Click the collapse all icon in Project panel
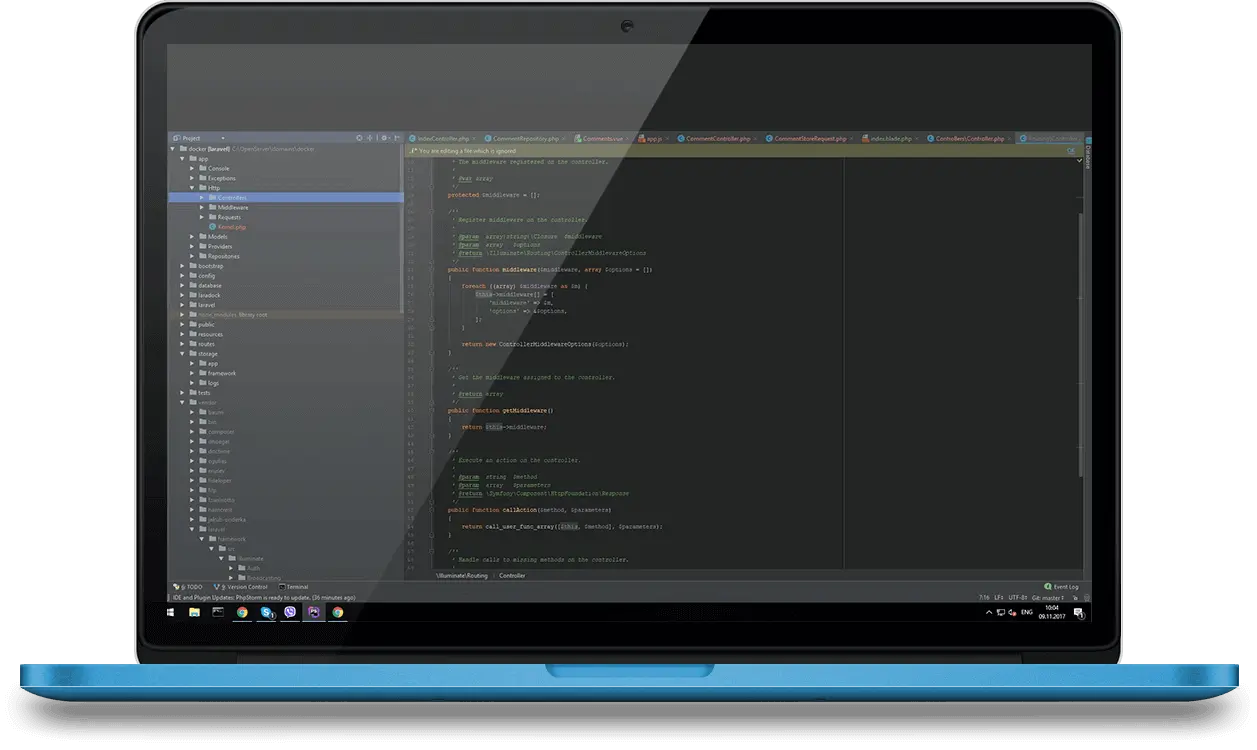This screenshot has height=750, width=1257. (x=371, y=138)
